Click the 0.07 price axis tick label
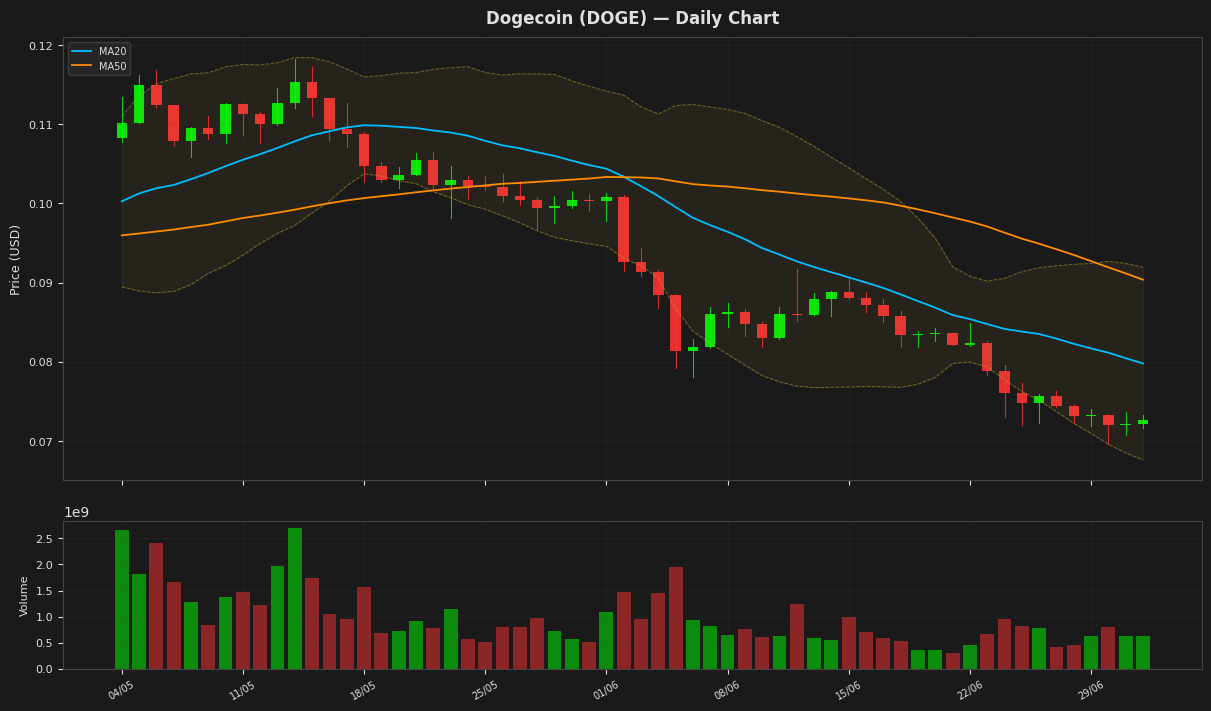The width and height of the screenshot is (1211, 711). (x=41, y=442)
